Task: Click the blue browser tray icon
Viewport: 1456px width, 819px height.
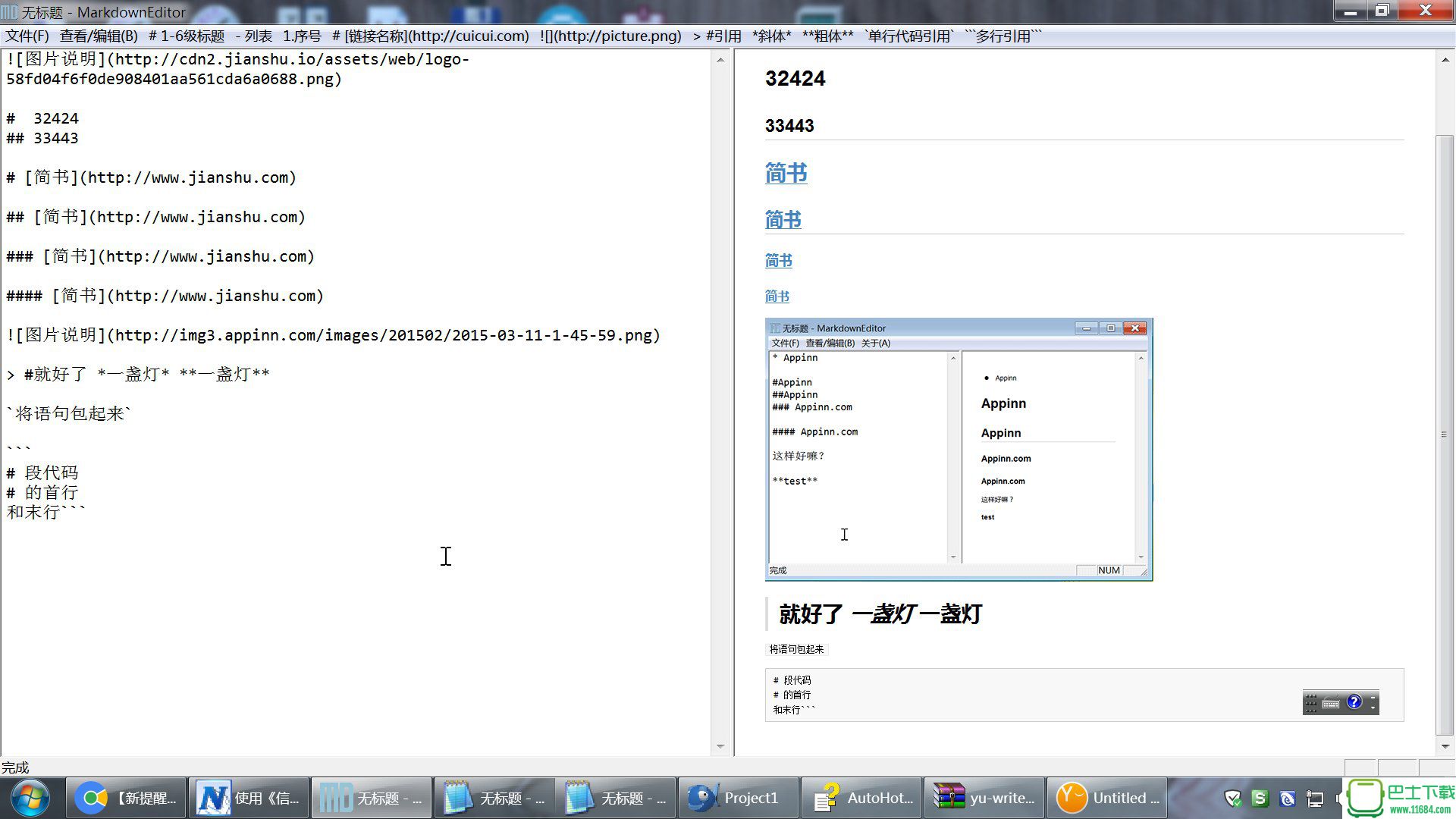Action: [x=1287, y=798]
